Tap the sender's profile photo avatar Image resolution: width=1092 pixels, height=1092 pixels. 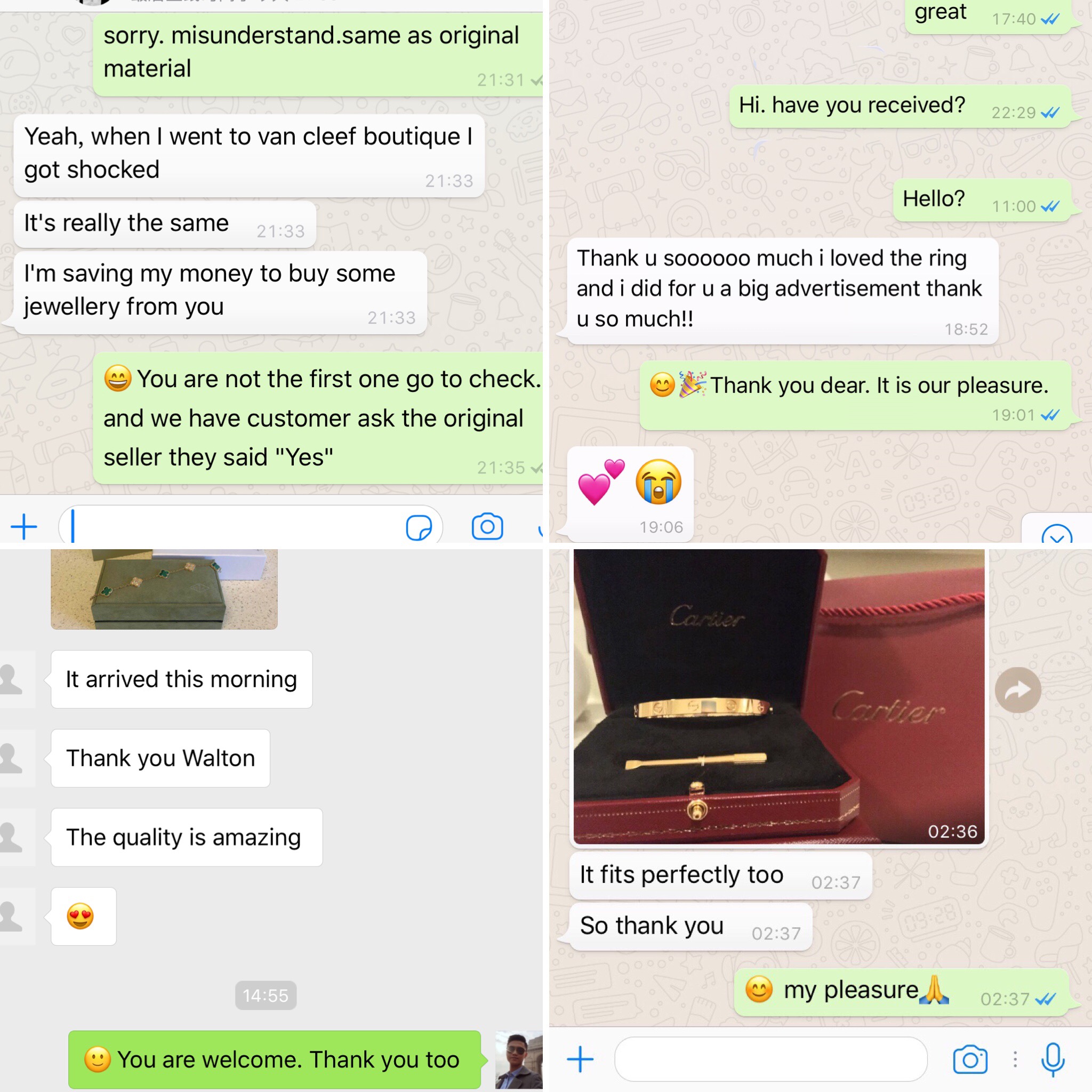click(x=519, y=1060)
